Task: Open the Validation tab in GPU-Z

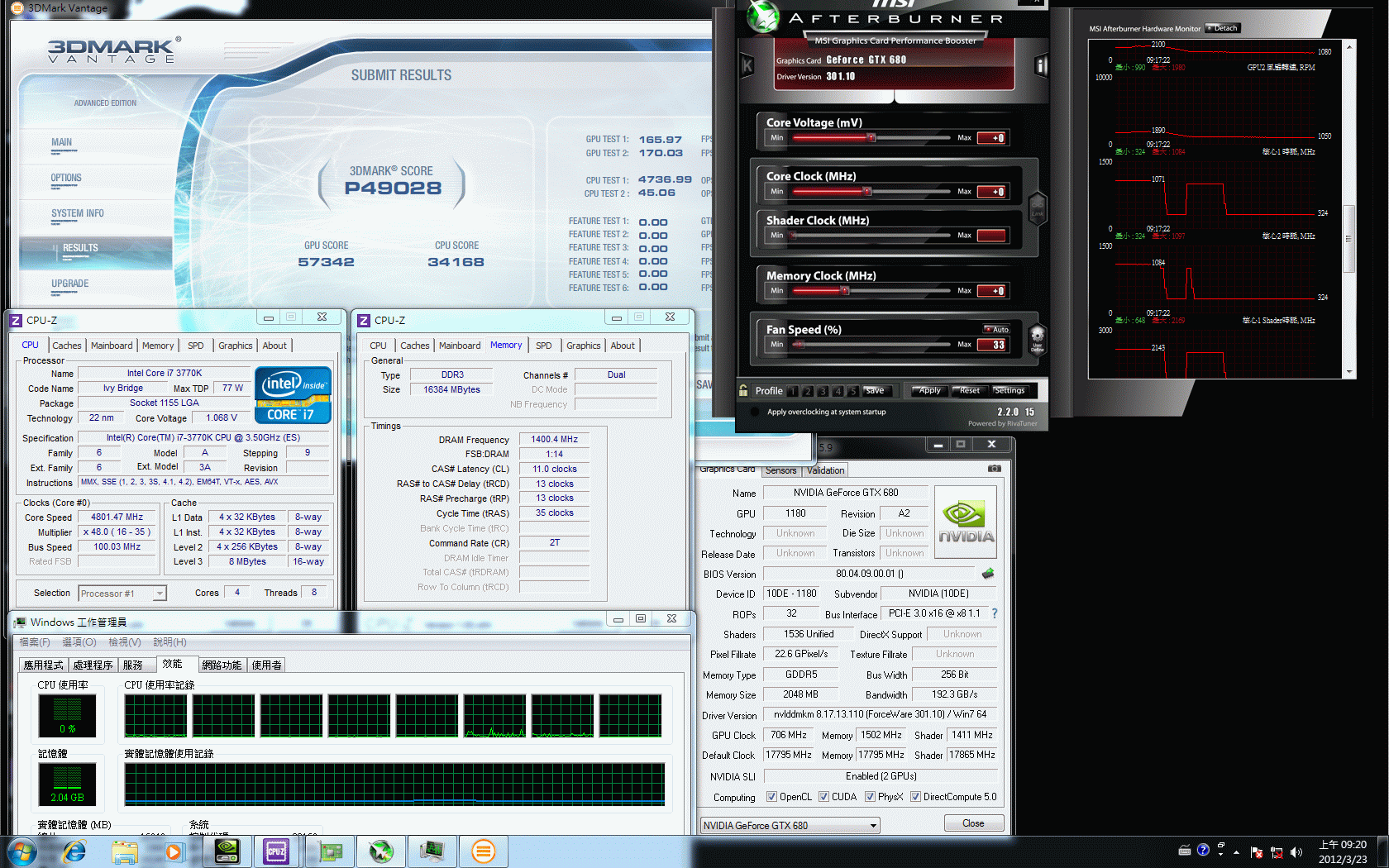Action: [x=826, y=470]
